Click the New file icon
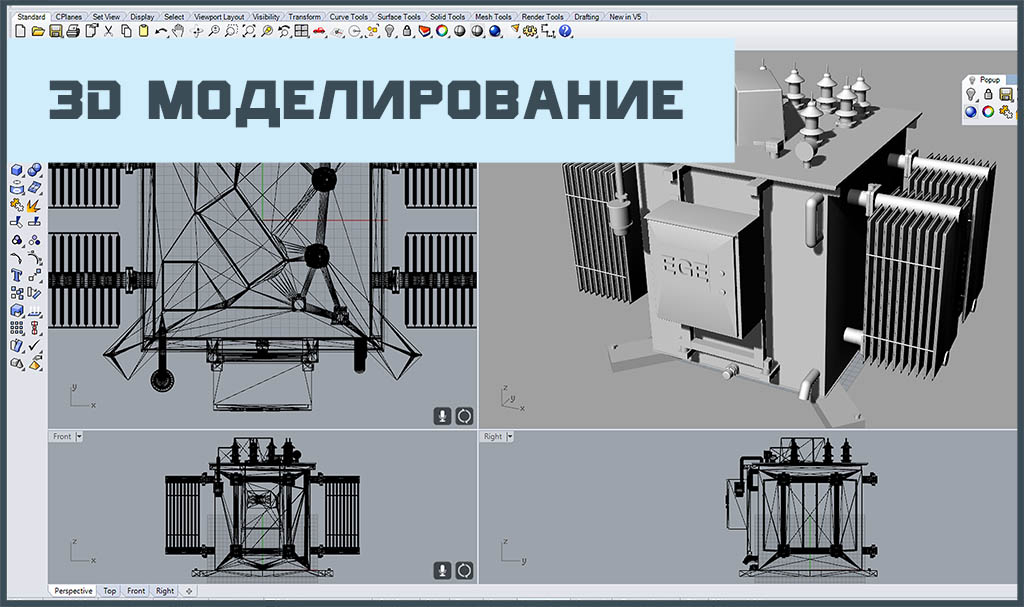This screenshot has width=1024, height=607. click(22, 32)
